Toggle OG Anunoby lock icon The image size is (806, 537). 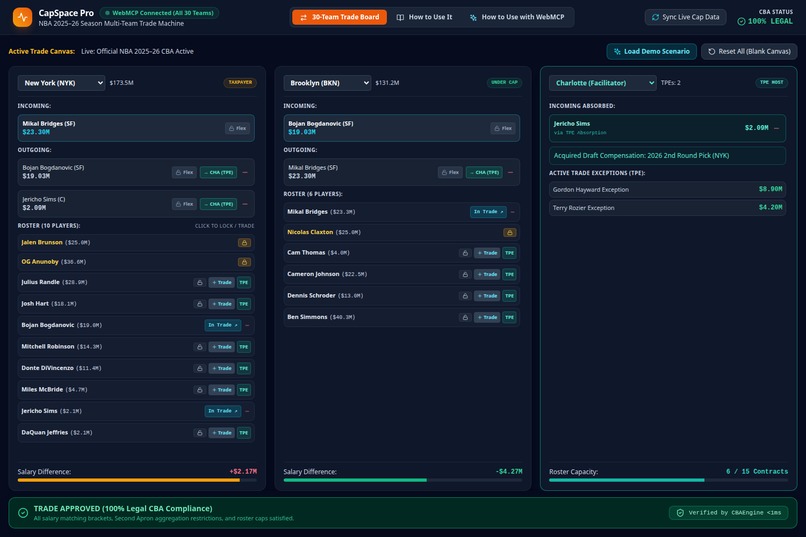coord(244,262)
